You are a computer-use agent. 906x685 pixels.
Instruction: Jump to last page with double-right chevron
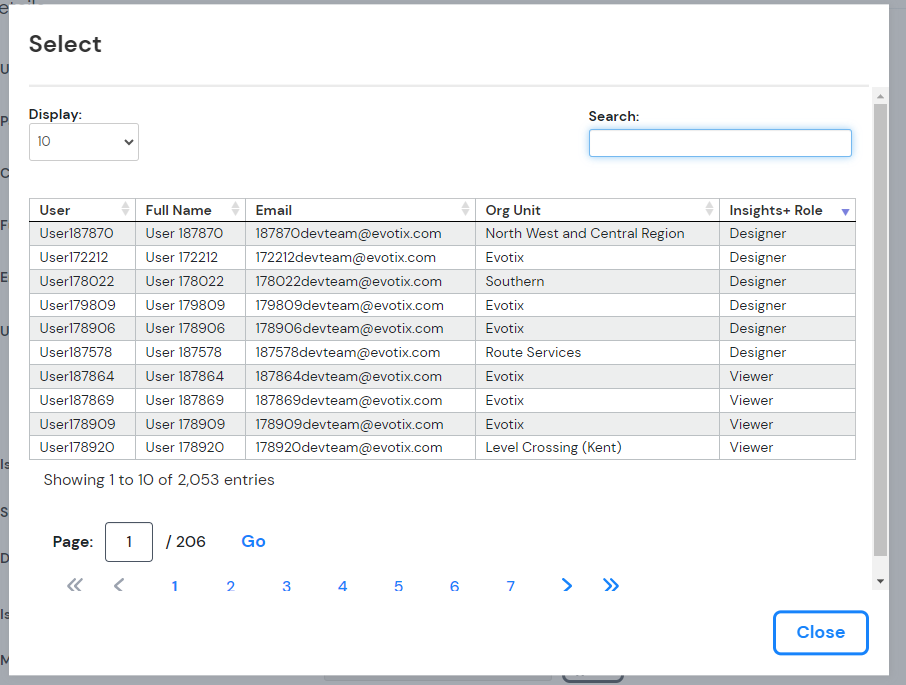pyautogui.click(x=611, y=585)
